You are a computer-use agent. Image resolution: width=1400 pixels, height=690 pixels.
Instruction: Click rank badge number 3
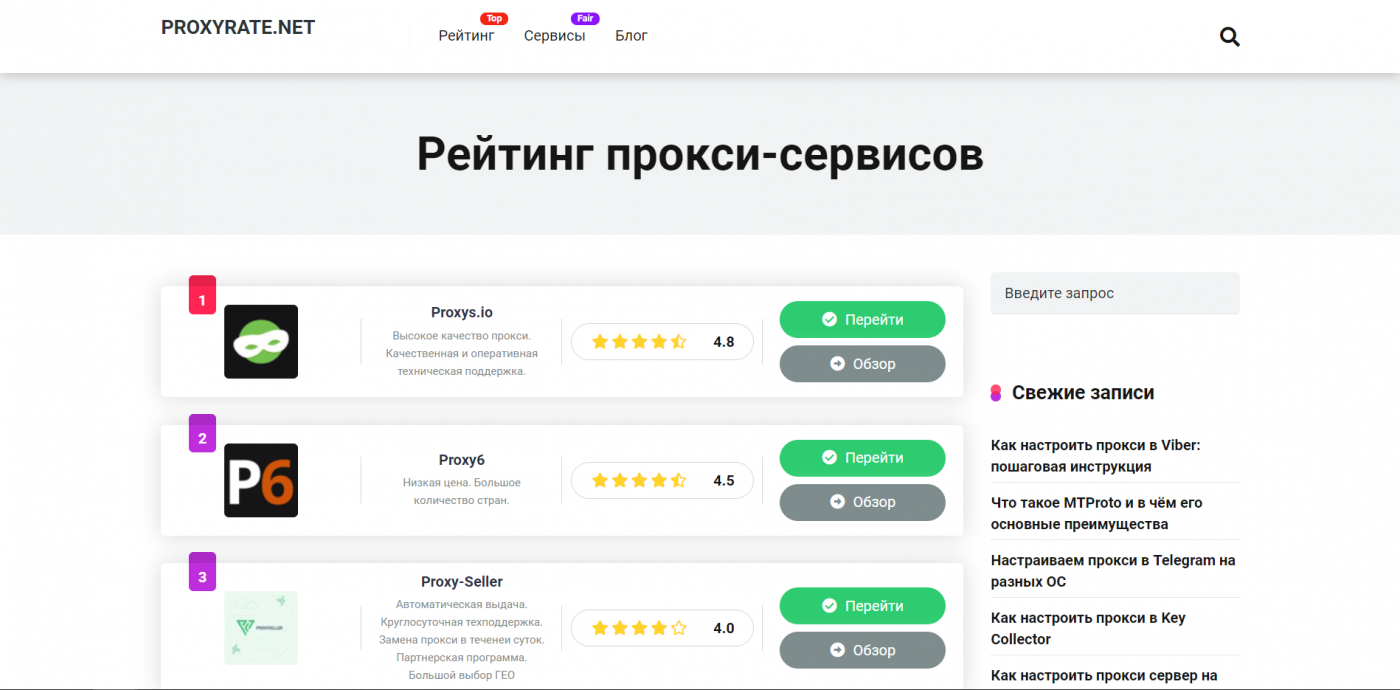pyautogui.click(x=202, y=573)
